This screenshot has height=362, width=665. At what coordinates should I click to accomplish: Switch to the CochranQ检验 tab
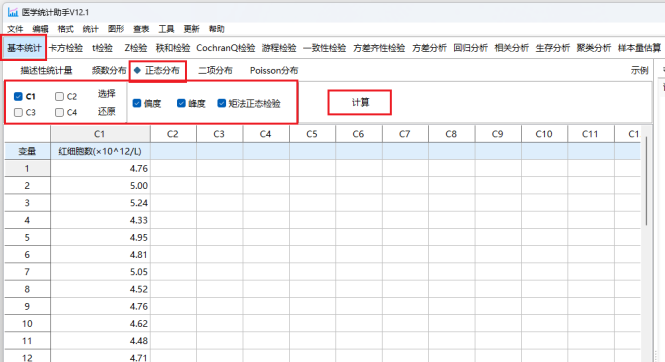(226, 48)
